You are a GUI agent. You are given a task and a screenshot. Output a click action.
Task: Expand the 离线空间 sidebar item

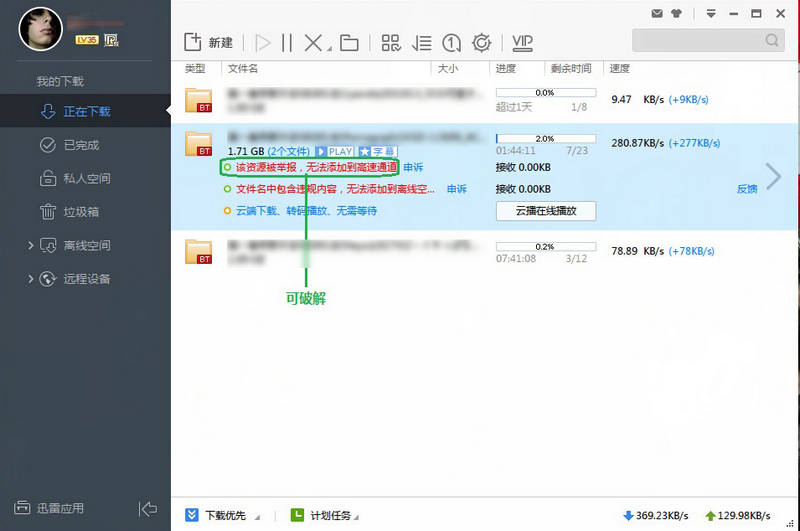[32, 245]
